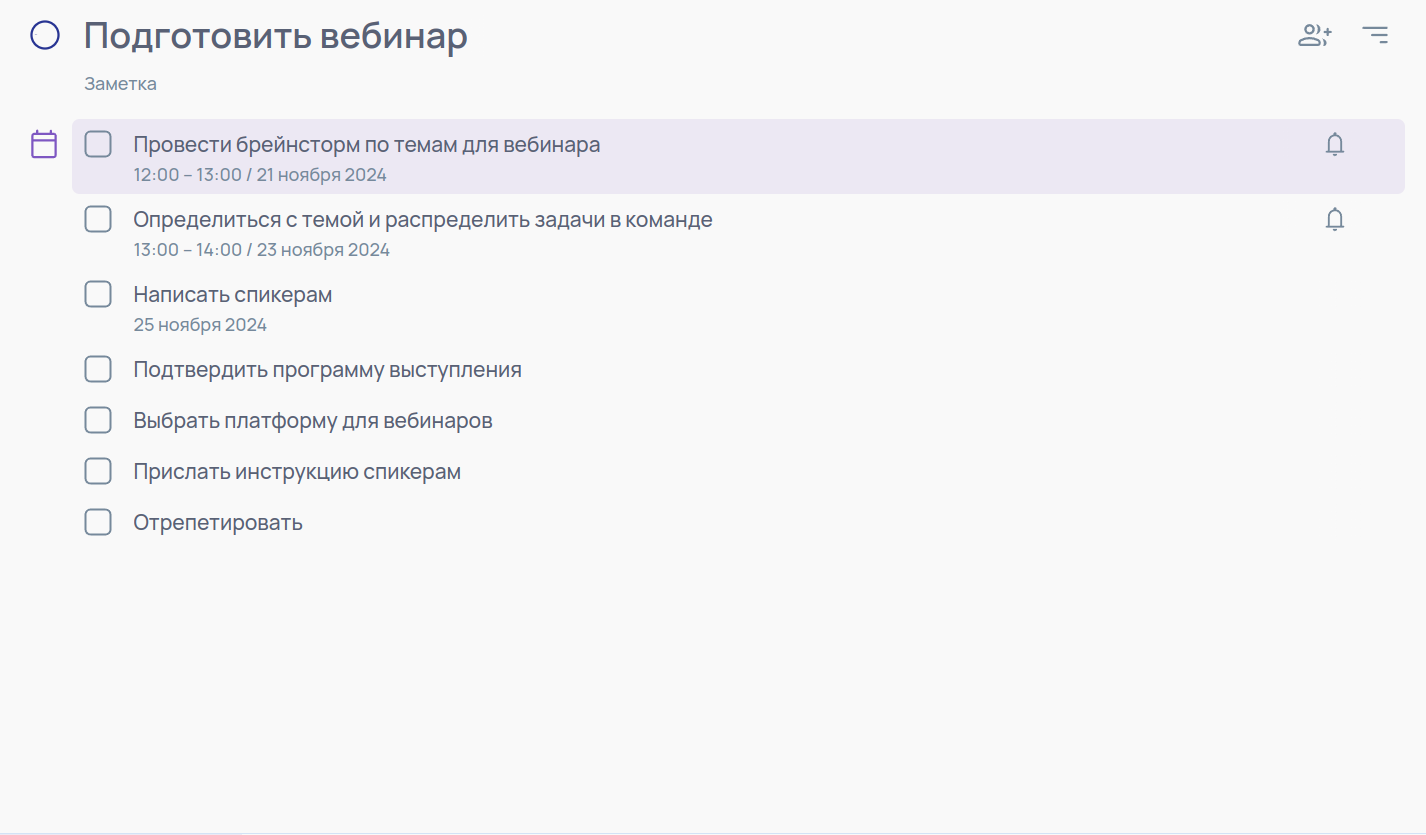The image size is (1426, 835).
Task: Select 'Выбрать платформу для вебинаров' text
Action: 313,421
